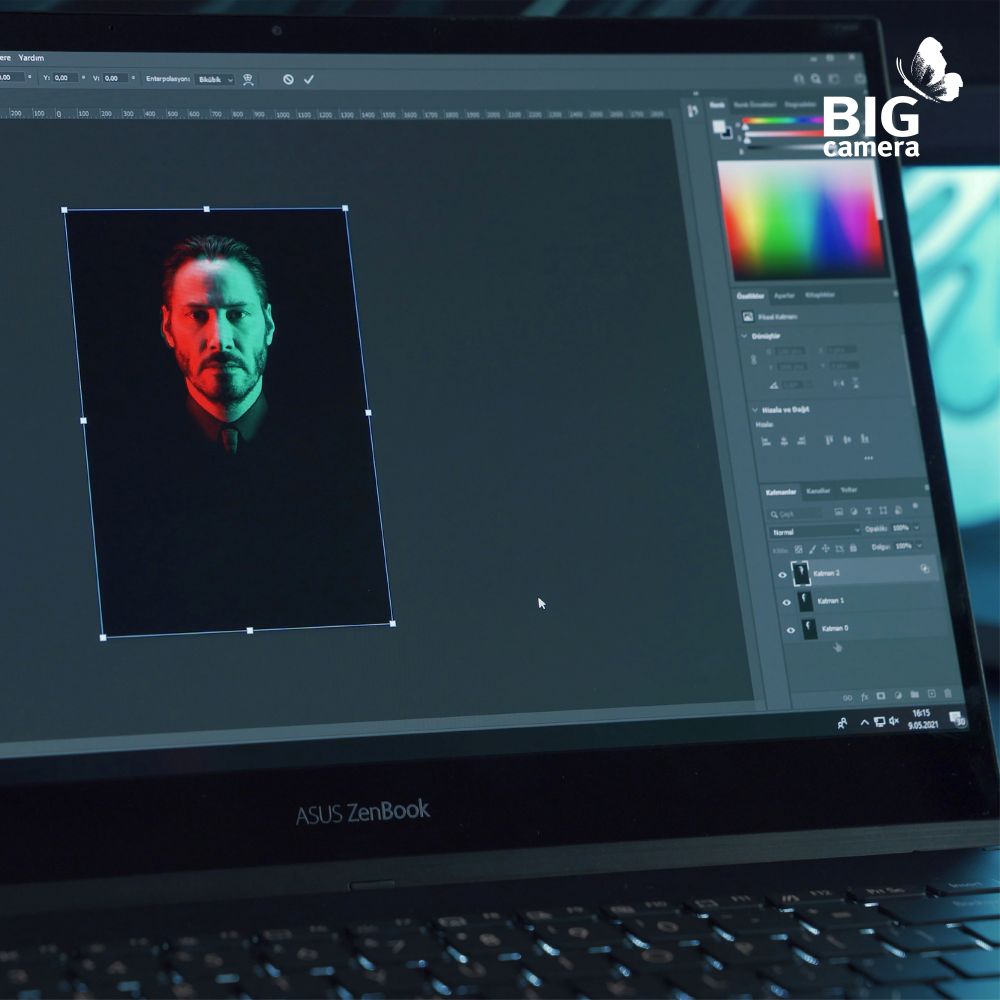Screen dimensions: 1000x1000
Task: Switch to the Ayarlar tab
Action: tap(784, 295)
